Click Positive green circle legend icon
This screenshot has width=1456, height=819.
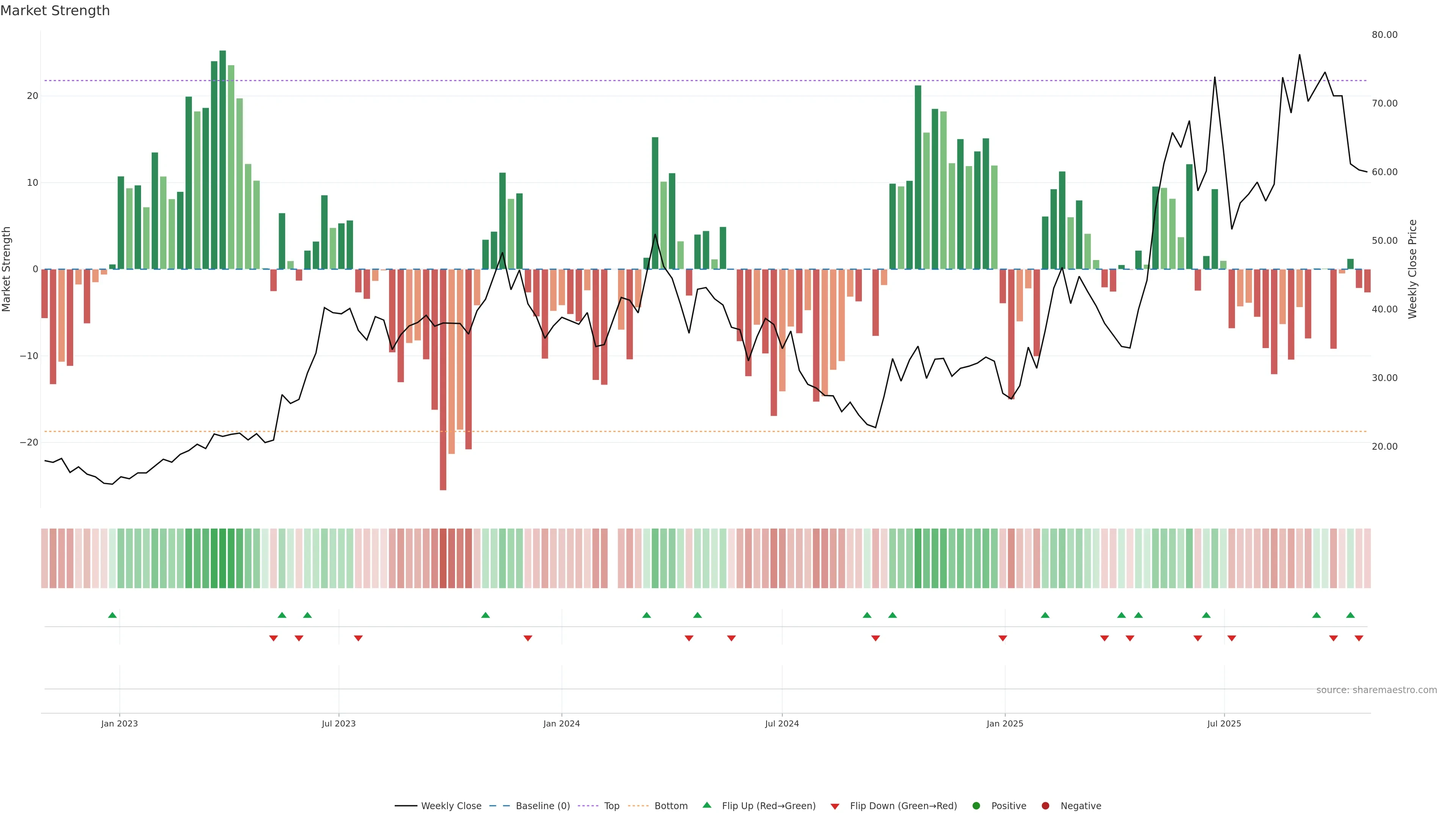976,806
